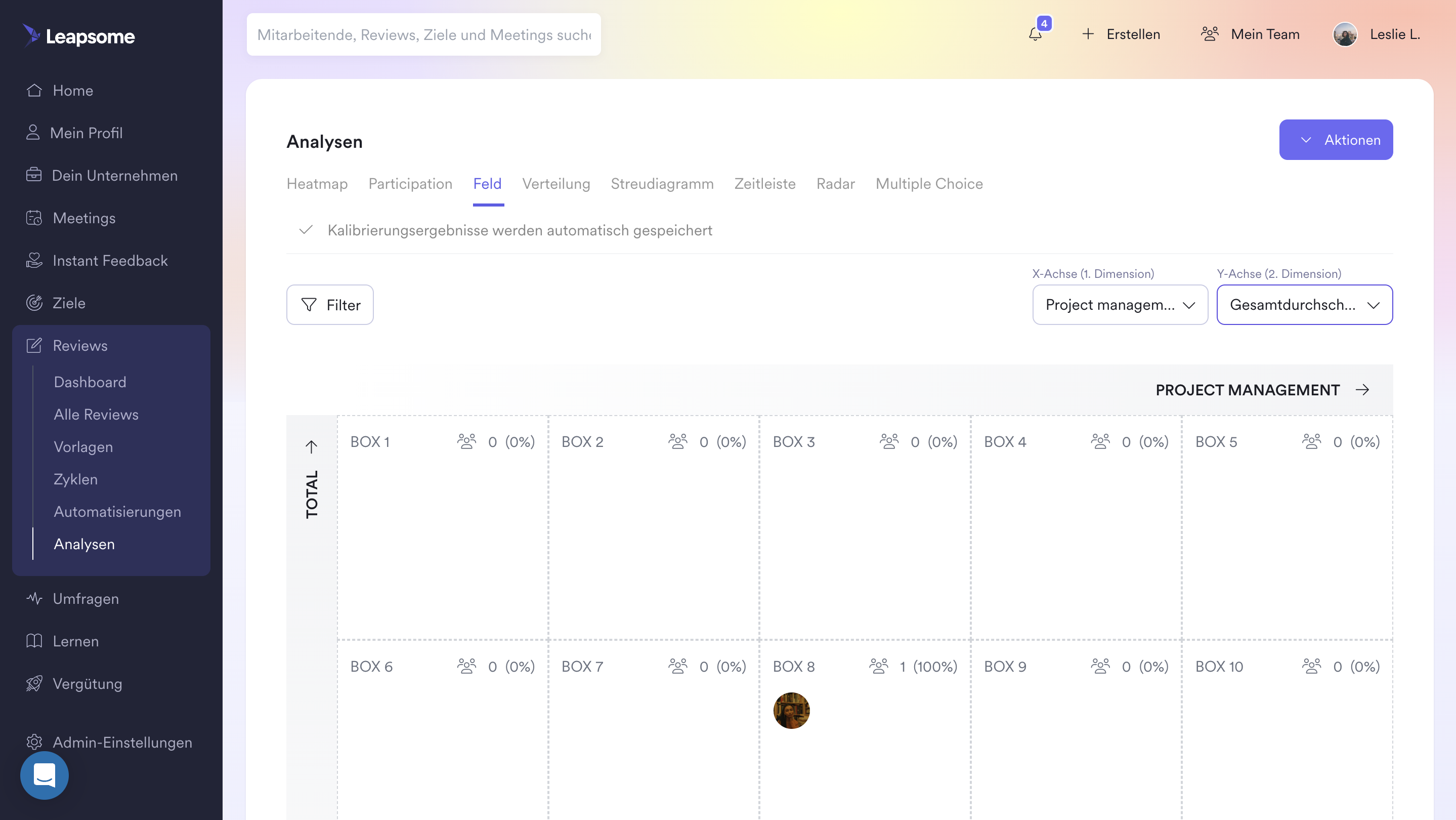Click the plus icon beside Erstellen
Image resolution: width=1456 pixels, height=820 pixels.
(x=1088, y=34)
